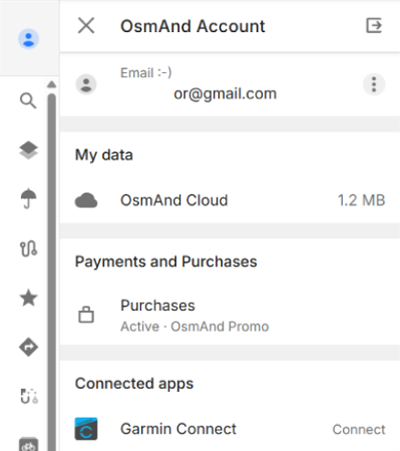The image size is (400, 451).
Task: Open the tracks icon in sidebar
Action: pyautogui.click(x=28, y=249)
